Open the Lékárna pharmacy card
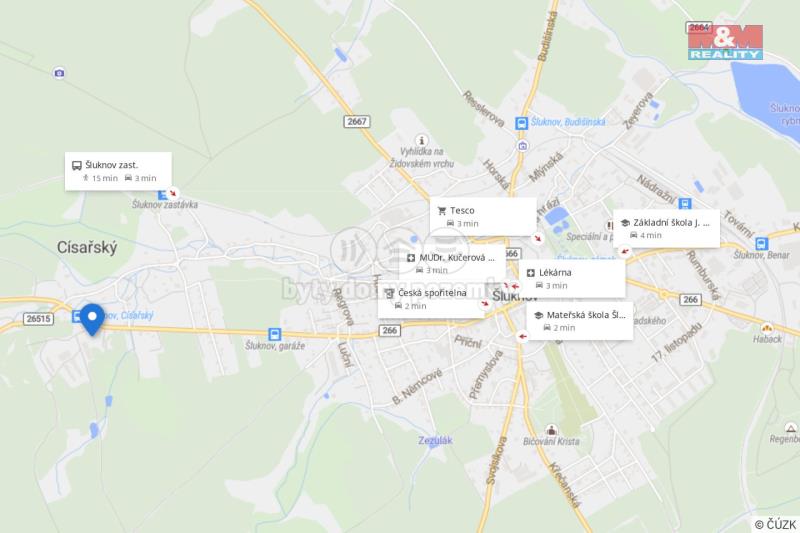 pyautogui.click(x=572, y=279)
